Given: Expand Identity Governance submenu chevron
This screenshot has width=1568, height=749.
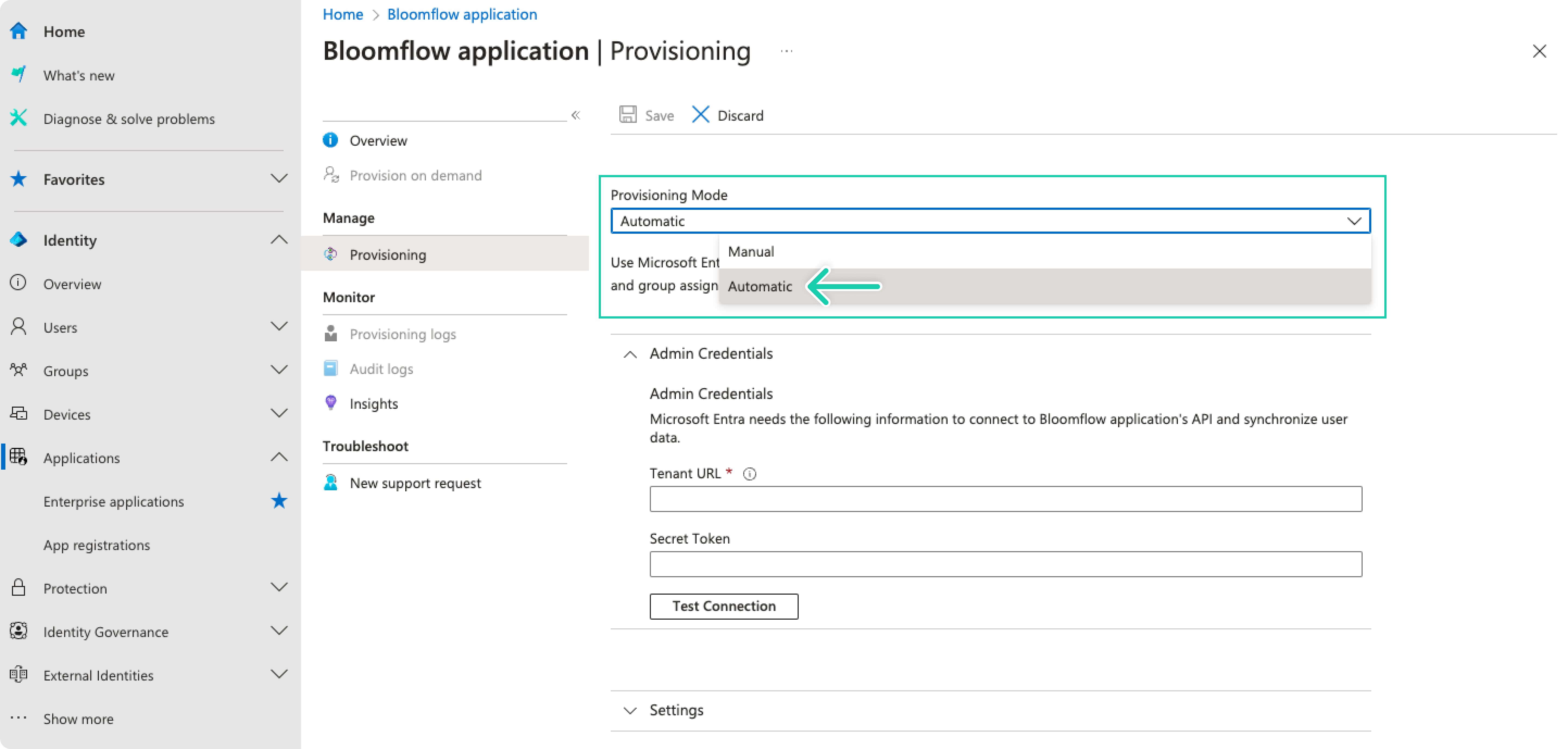Looking at the screenshot, I should (x=279, y=631).
